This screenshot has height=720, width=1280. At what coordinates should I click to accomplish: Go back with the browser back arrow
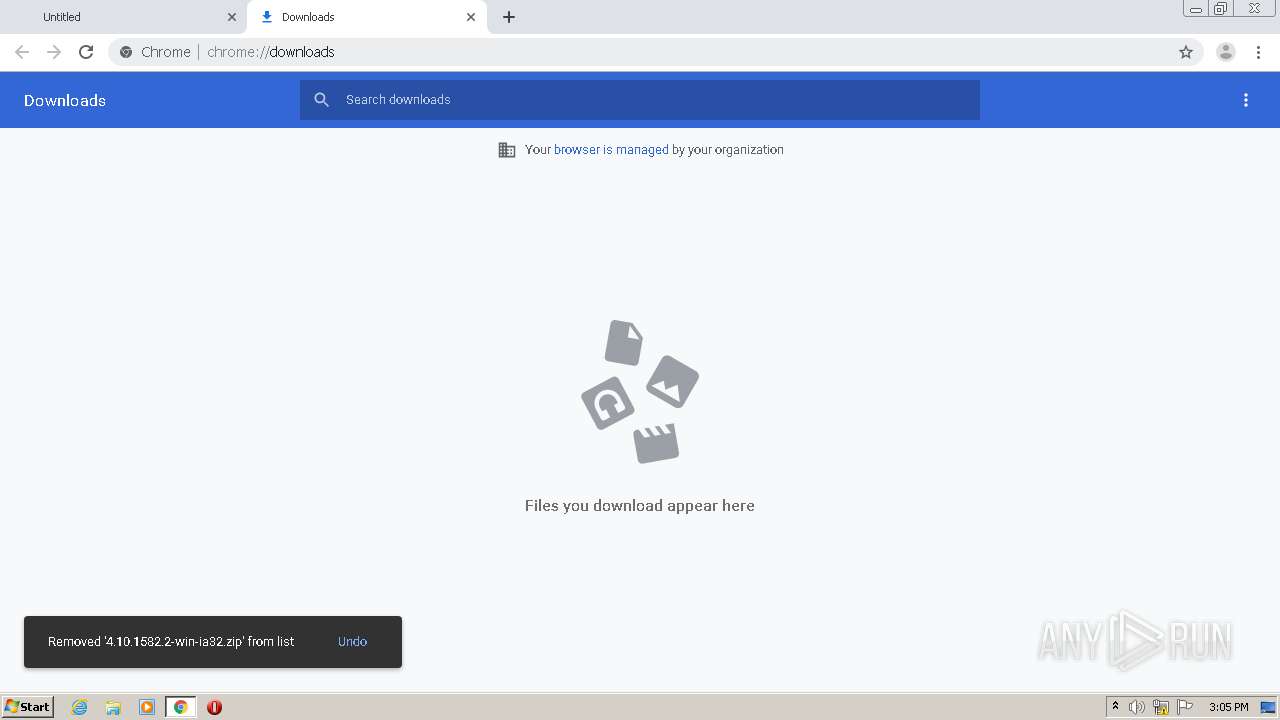click(22, 52)
